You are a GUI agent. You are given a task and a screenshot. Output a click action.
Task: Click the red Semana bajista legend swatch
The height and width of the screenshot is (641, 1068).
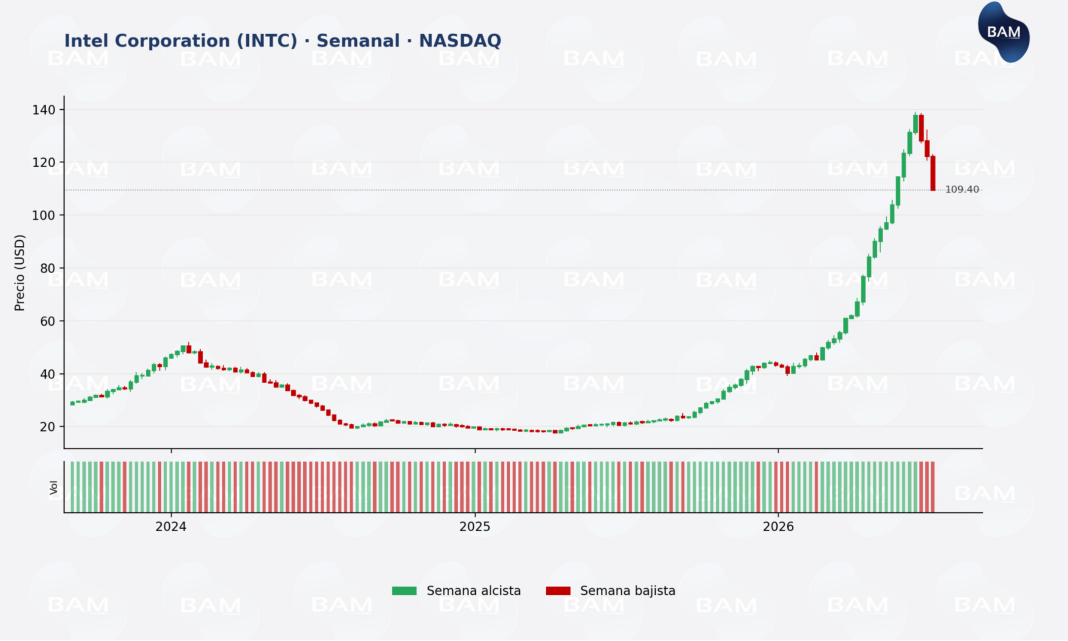[558, 591]
